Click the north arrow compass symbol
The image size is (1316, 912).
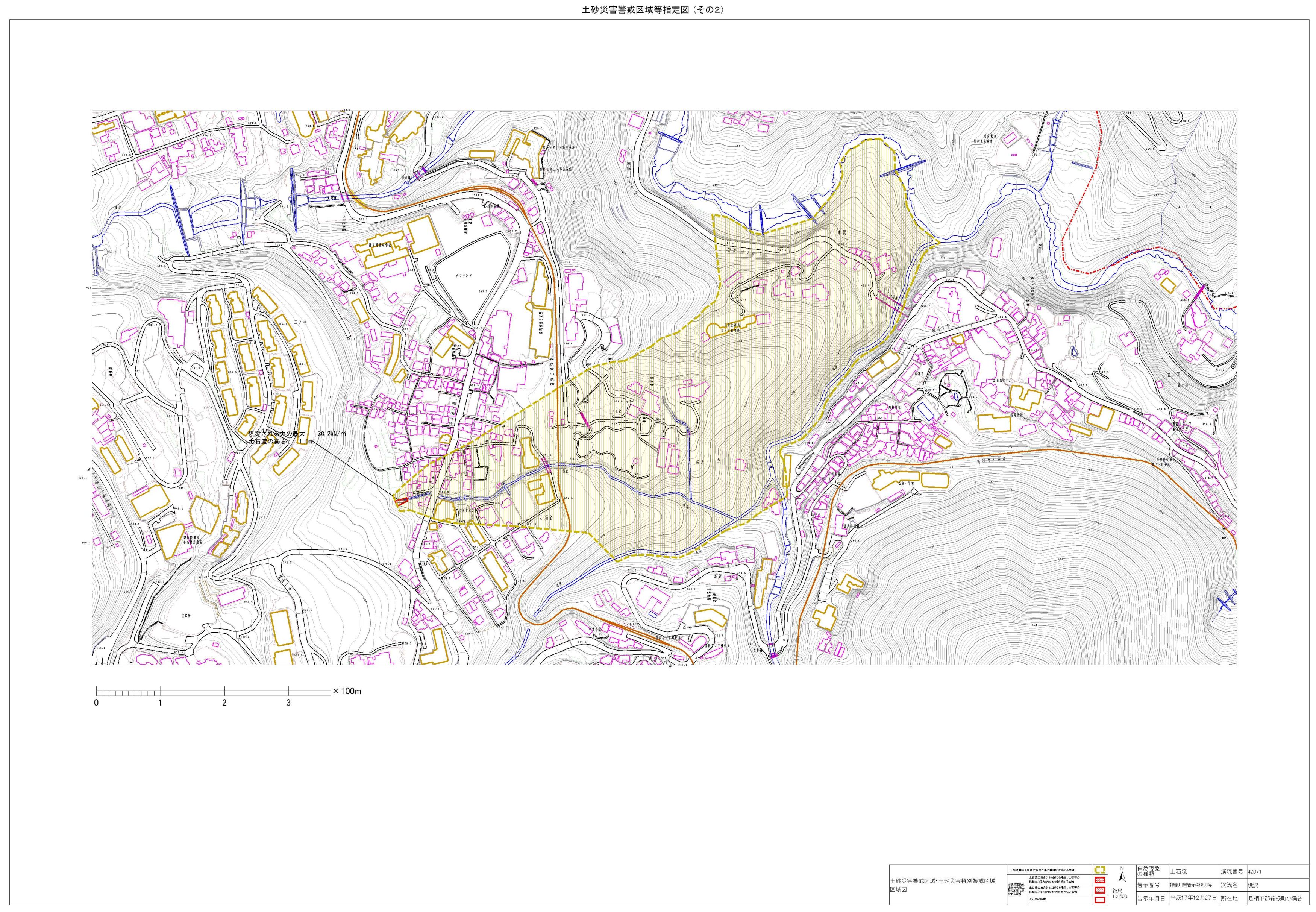point(1122,877)
